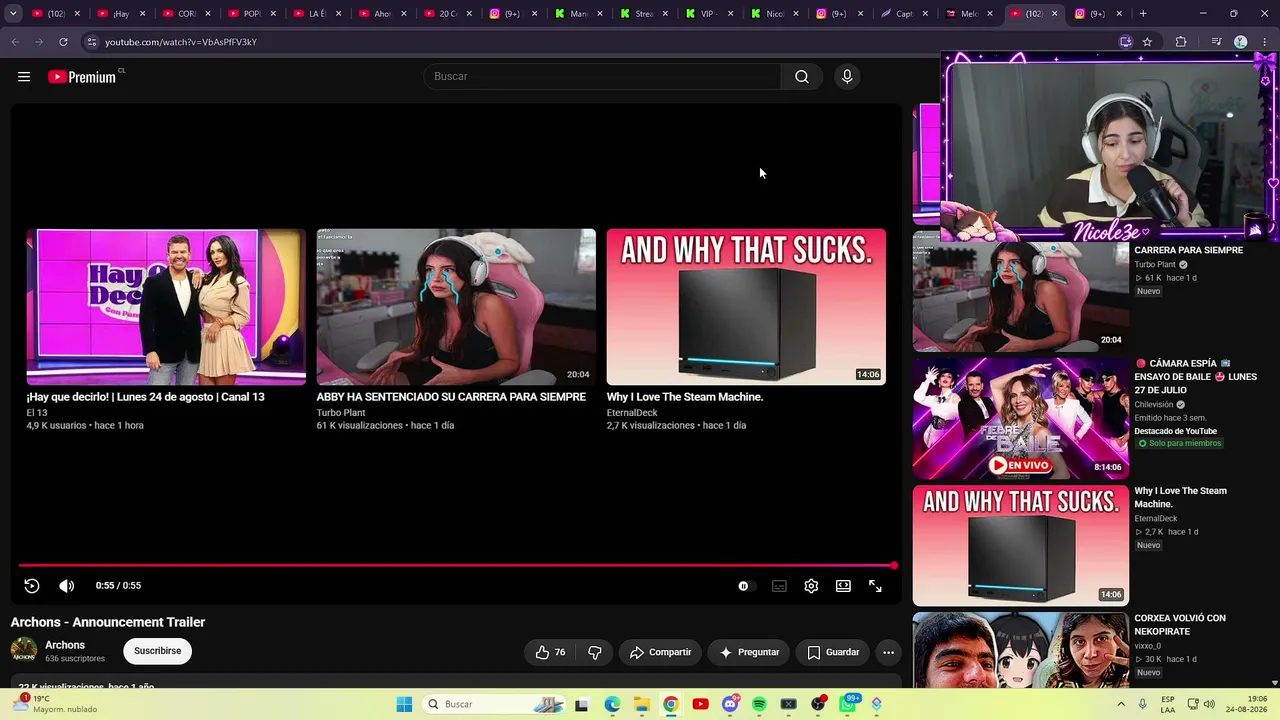This screenshot has width=1280, height=720.
Task: Open Task View on the taskbar
Action: 582,704
